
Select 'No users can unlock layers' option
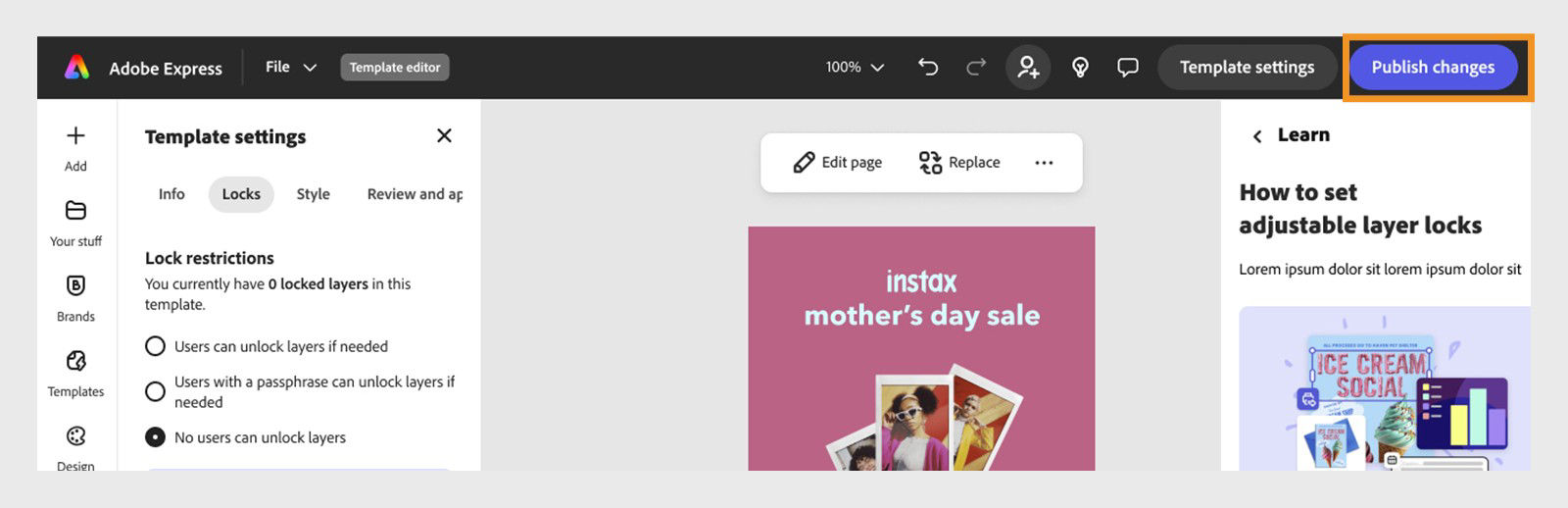click(155, 437)
